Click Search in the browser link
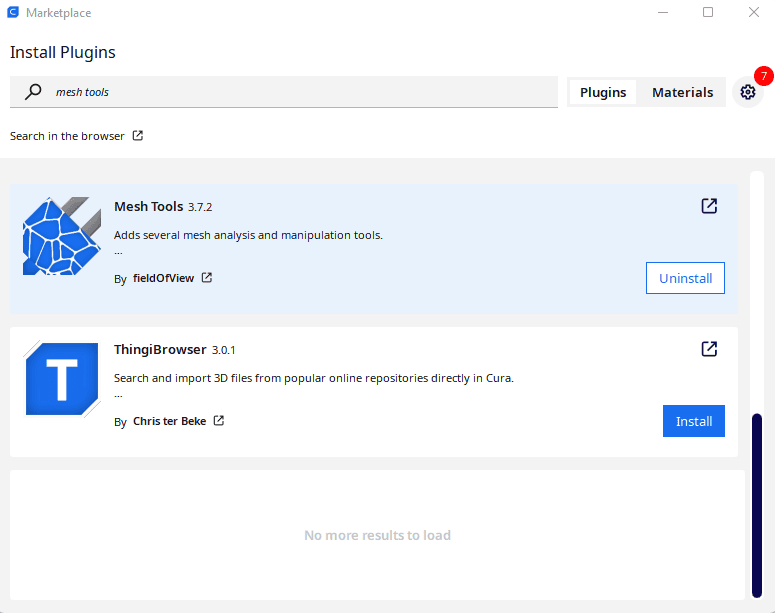This screenshot has width=775, height=613. 67,136
